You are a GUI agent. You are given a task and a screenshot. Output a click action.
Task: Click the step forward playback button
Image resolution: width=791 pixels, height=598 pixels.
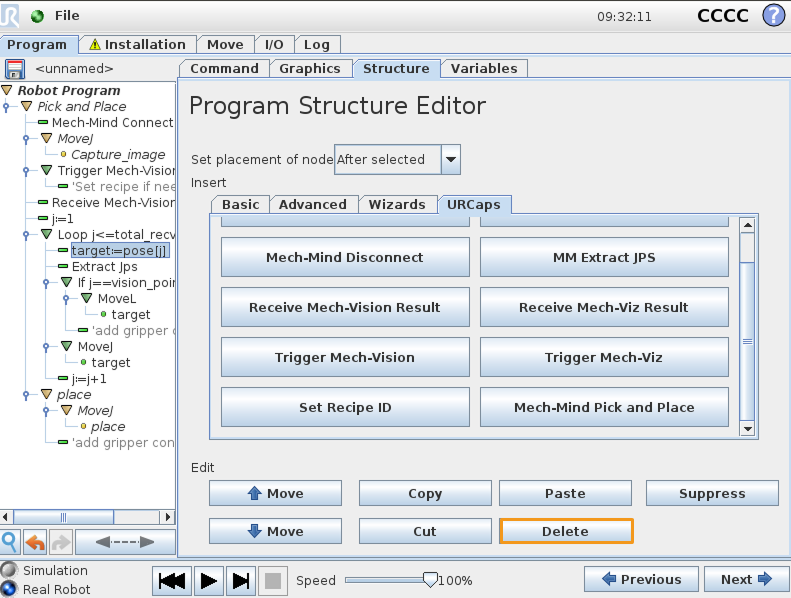click(240, 580)
